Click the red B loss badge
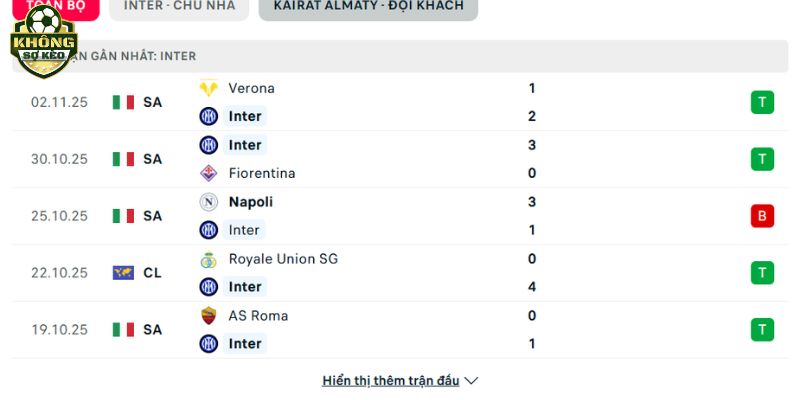Viewport: 800px width, 400px height. (762, 216)
